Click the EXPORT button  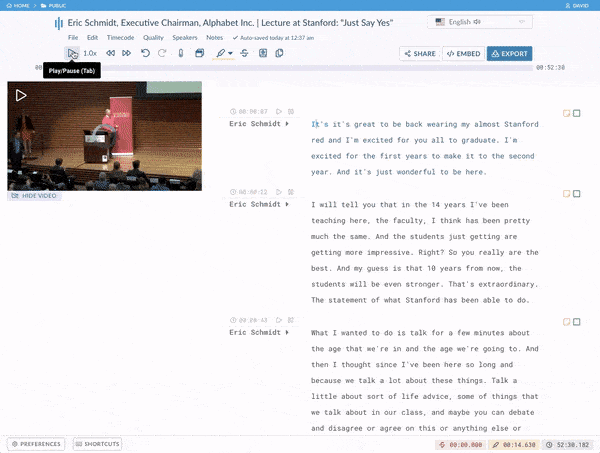pos(509,53)
